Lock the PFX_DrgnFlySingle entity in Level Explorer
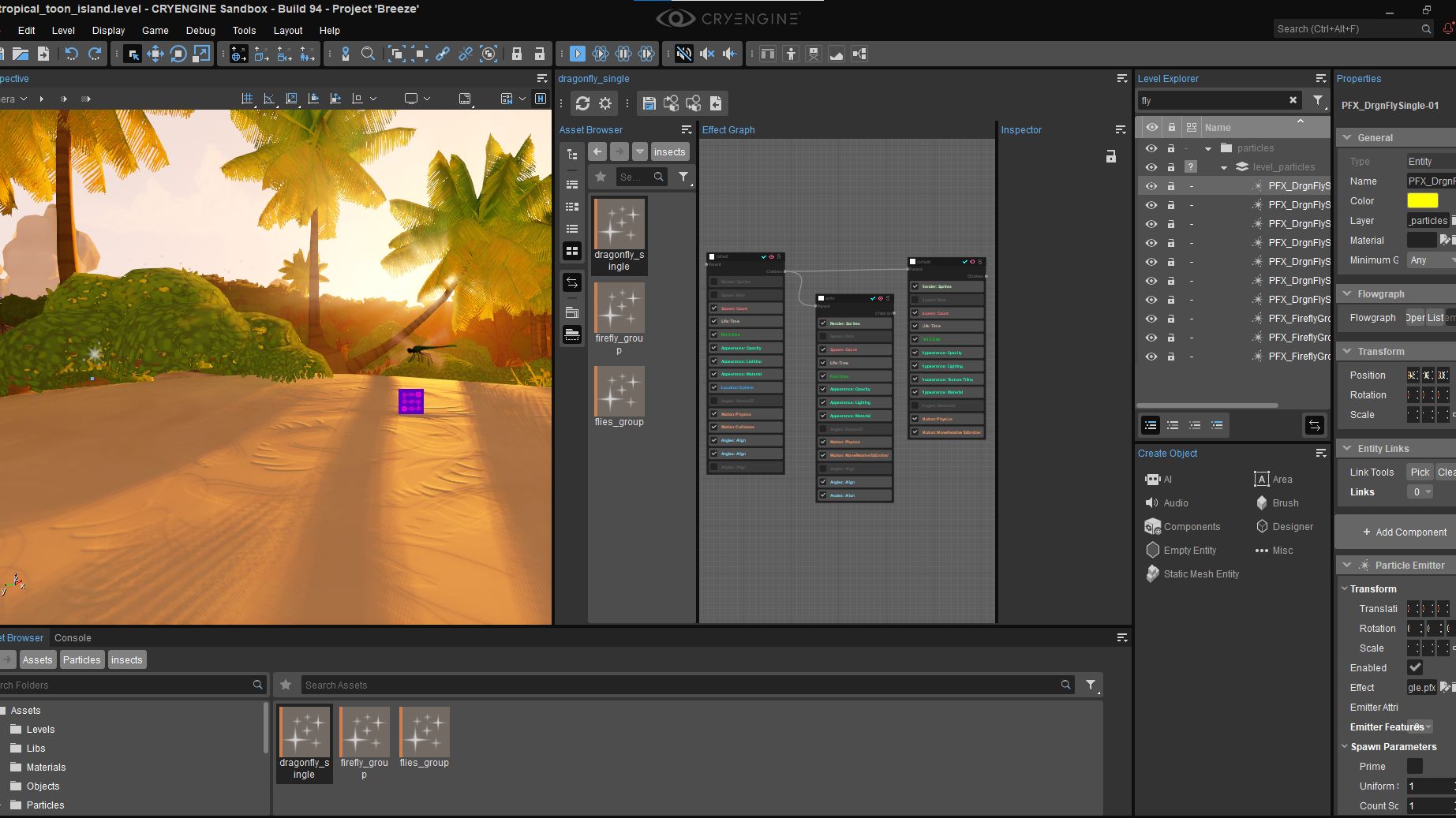The image size is (1456, 818). click(x=1171, y=186)
